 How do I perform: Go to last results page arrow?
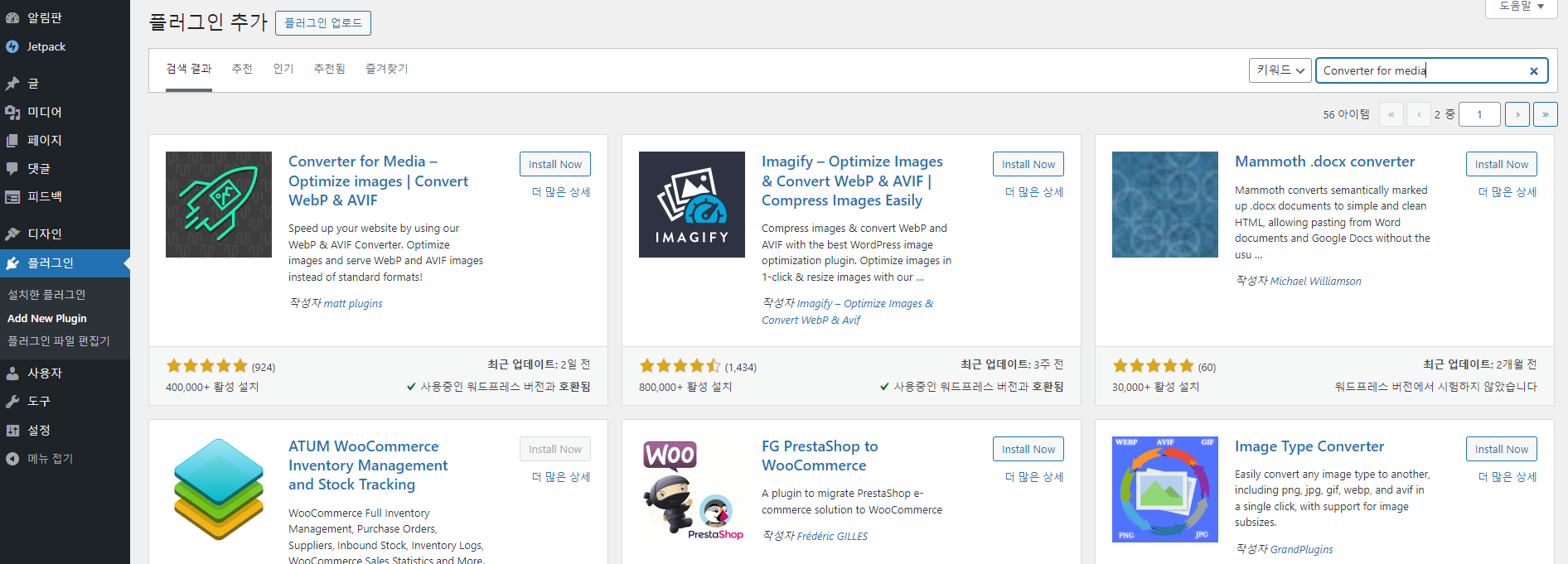click(x=1546, y=114)
